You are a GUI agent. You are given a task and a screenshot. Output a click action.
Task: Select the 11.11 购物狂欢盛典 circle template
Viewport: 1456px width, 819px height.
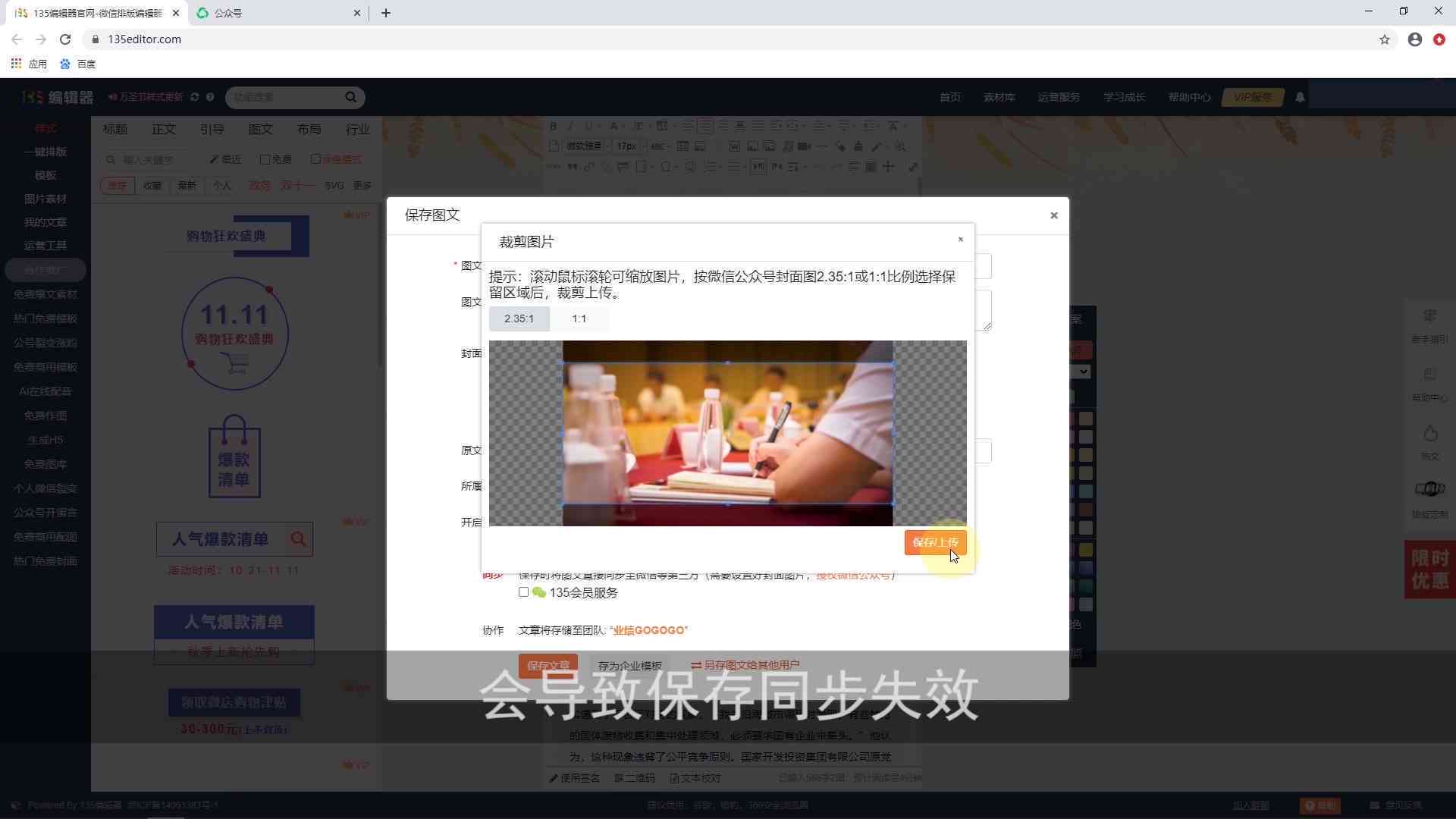[234, 334]
